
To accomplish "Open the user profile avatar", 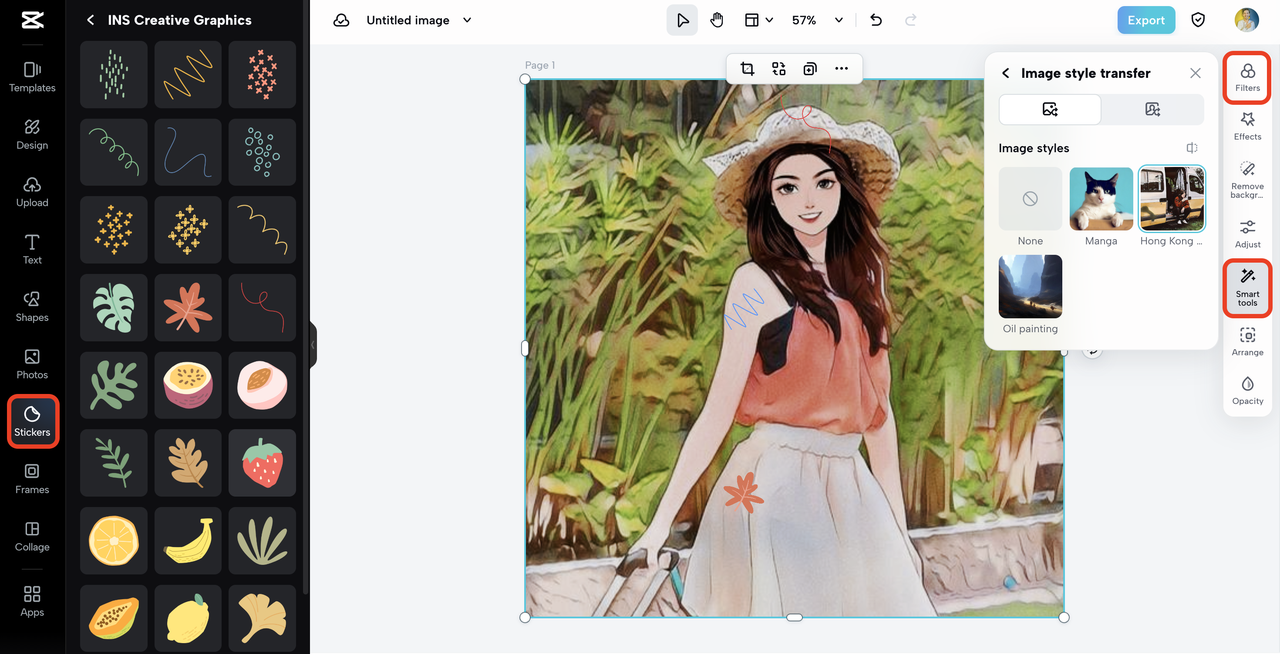I will pos(1246,20).
